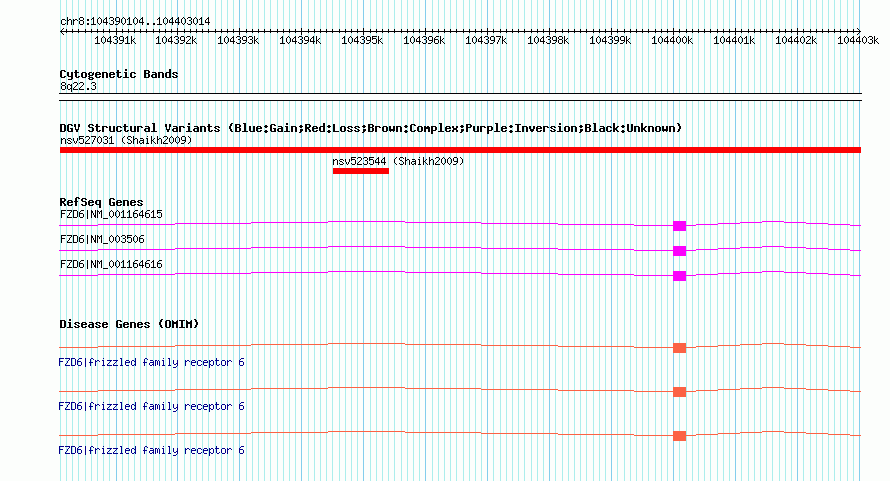This screenshot has height=481, width=890.
Task: Click orange exon box above first OMIM FZD6 link
Action: 679,348
